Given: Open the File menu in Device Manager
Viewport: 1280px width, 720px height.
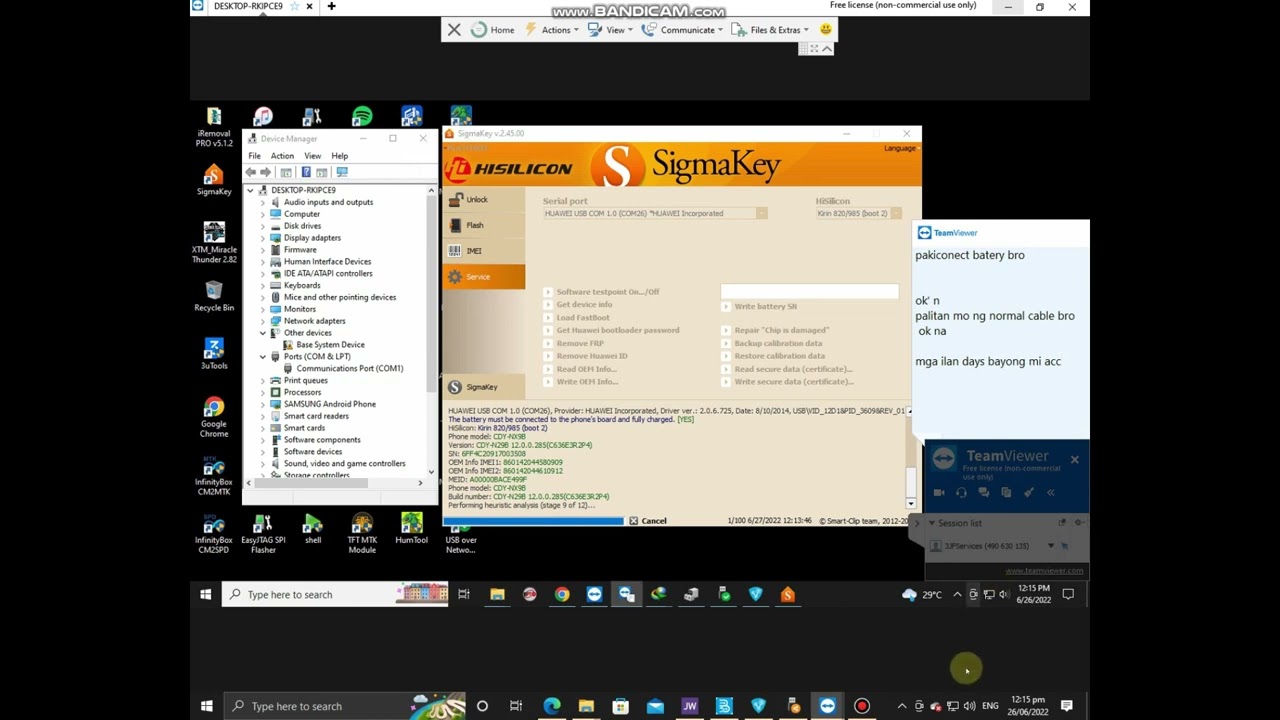Looking at the screenshot, I should [x=255, y=156].
